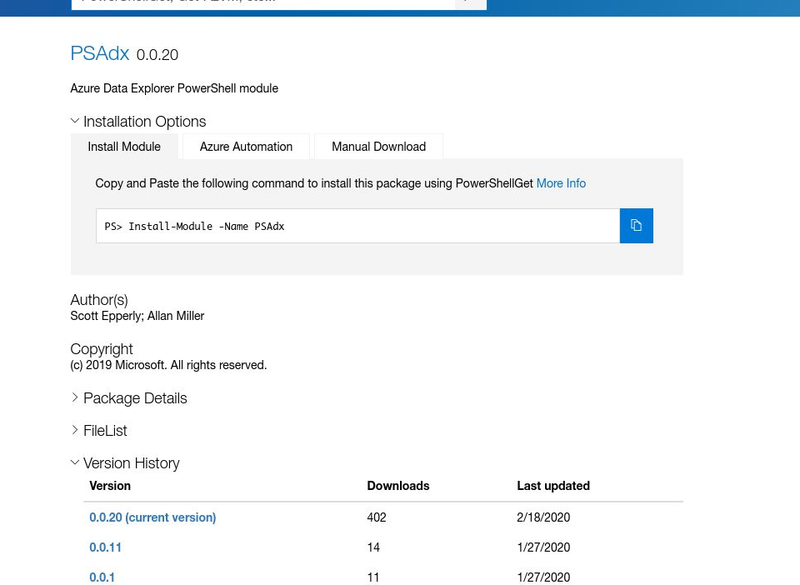Click the search box at top

[x=263, y=4]
